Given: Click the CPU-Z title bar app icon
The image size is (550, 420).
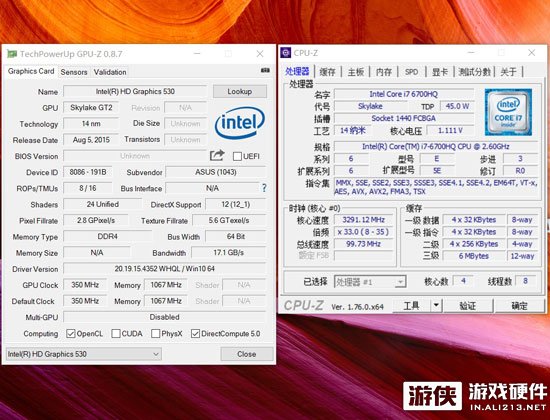Looking at the screenshot, I should [286, 53].
